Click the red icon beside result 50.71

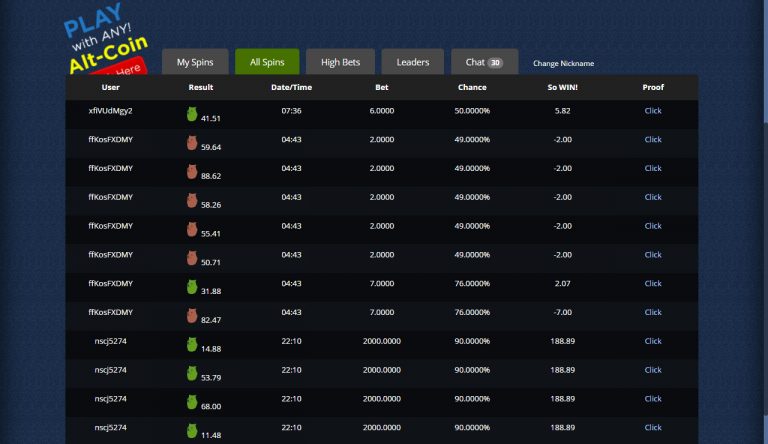(192, 258)
